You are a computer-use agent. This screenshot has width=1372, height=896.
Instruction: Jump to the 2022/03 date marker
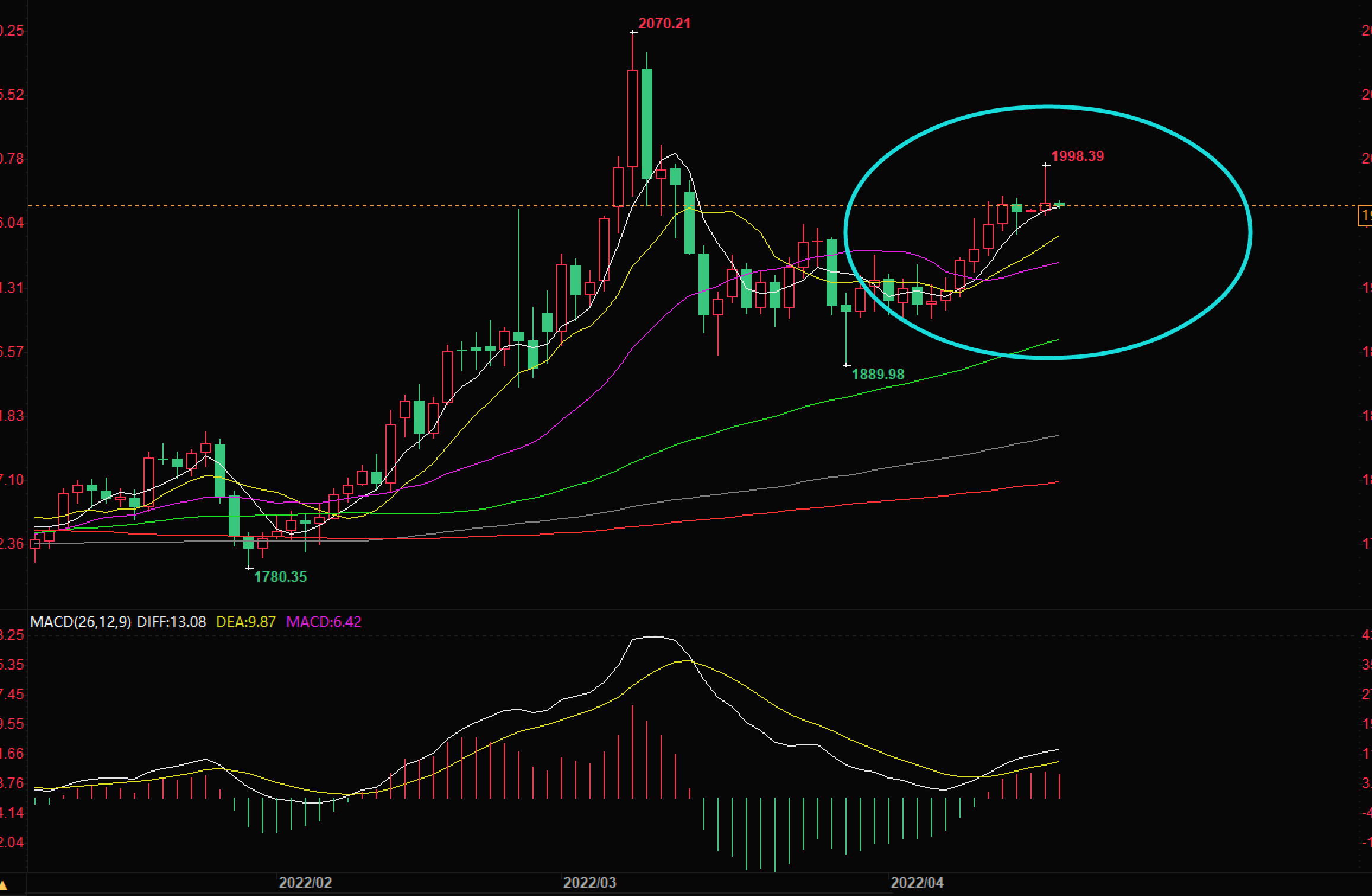point(589,882)
